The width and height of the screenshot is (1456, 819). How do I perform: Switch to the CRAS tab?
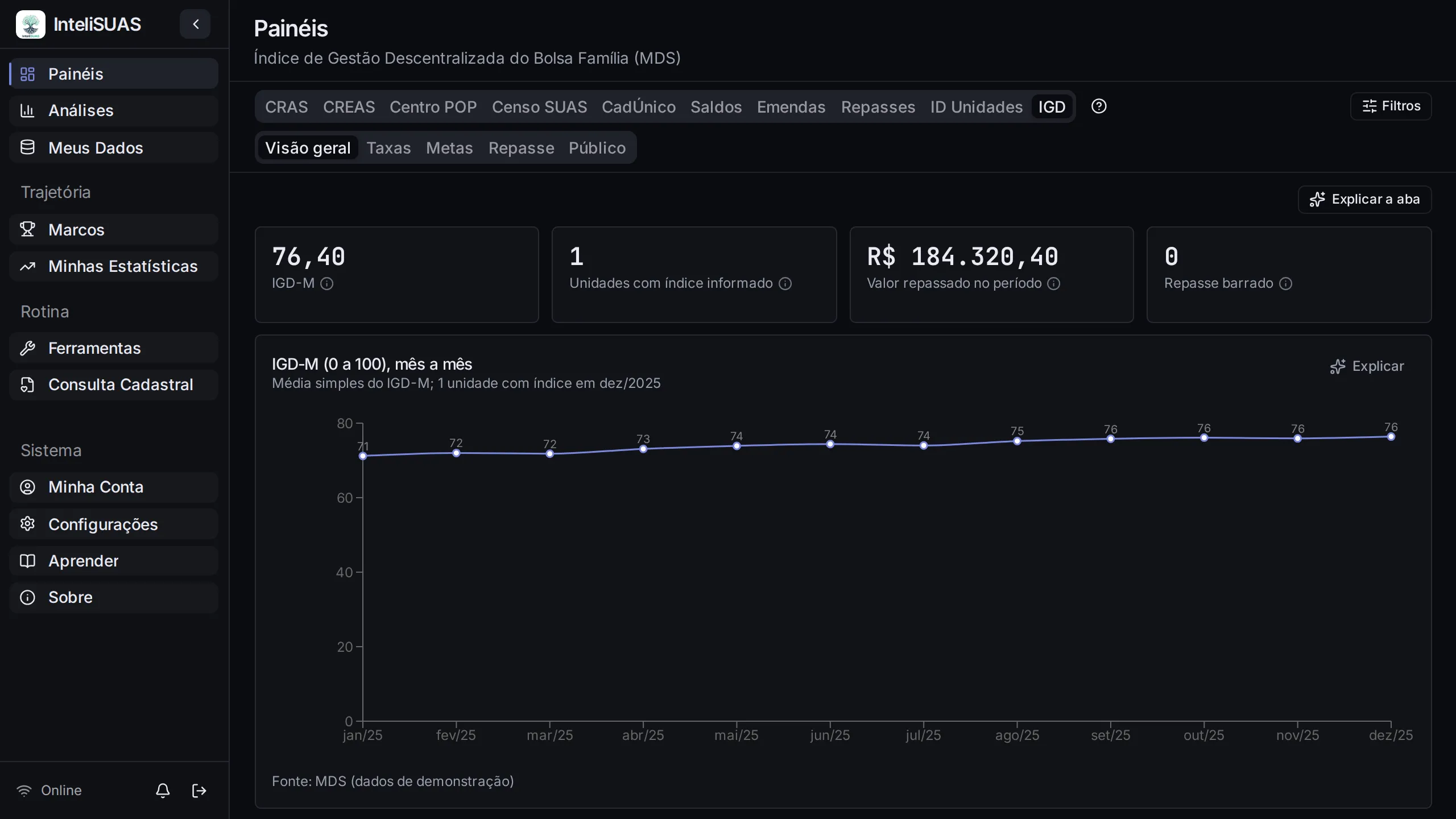[x=286, y=107]
